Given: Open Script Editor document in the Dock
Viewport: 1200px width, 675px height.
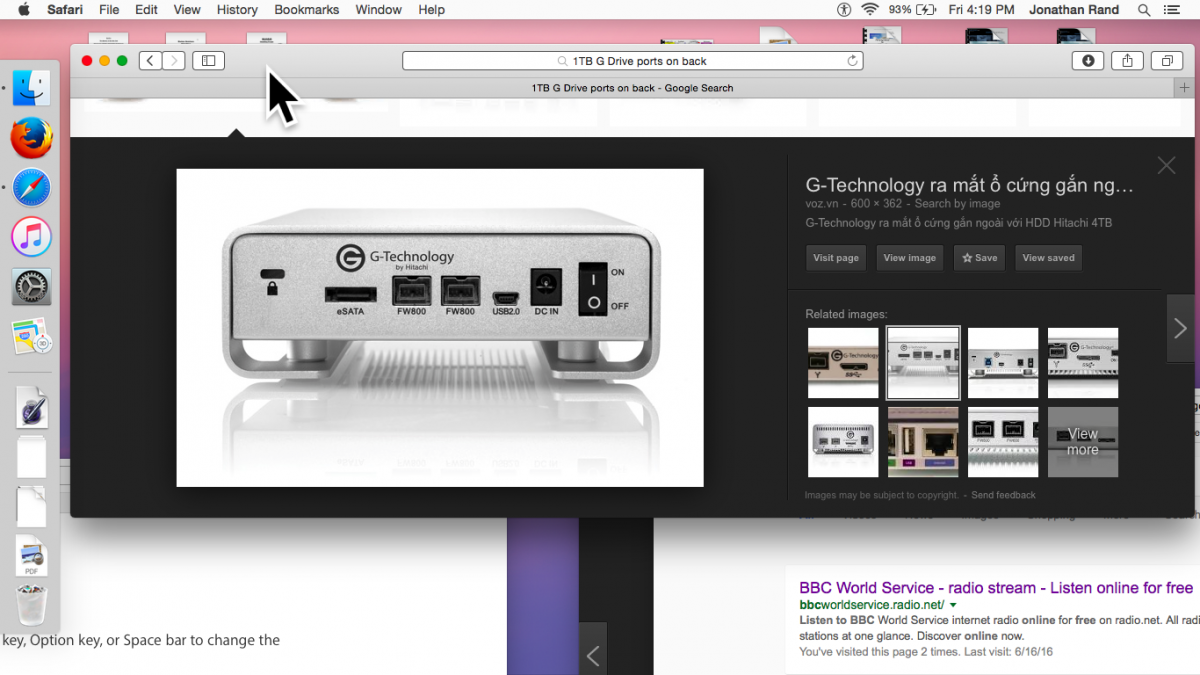Looking at the screenshot, I should tap(31, 407).
